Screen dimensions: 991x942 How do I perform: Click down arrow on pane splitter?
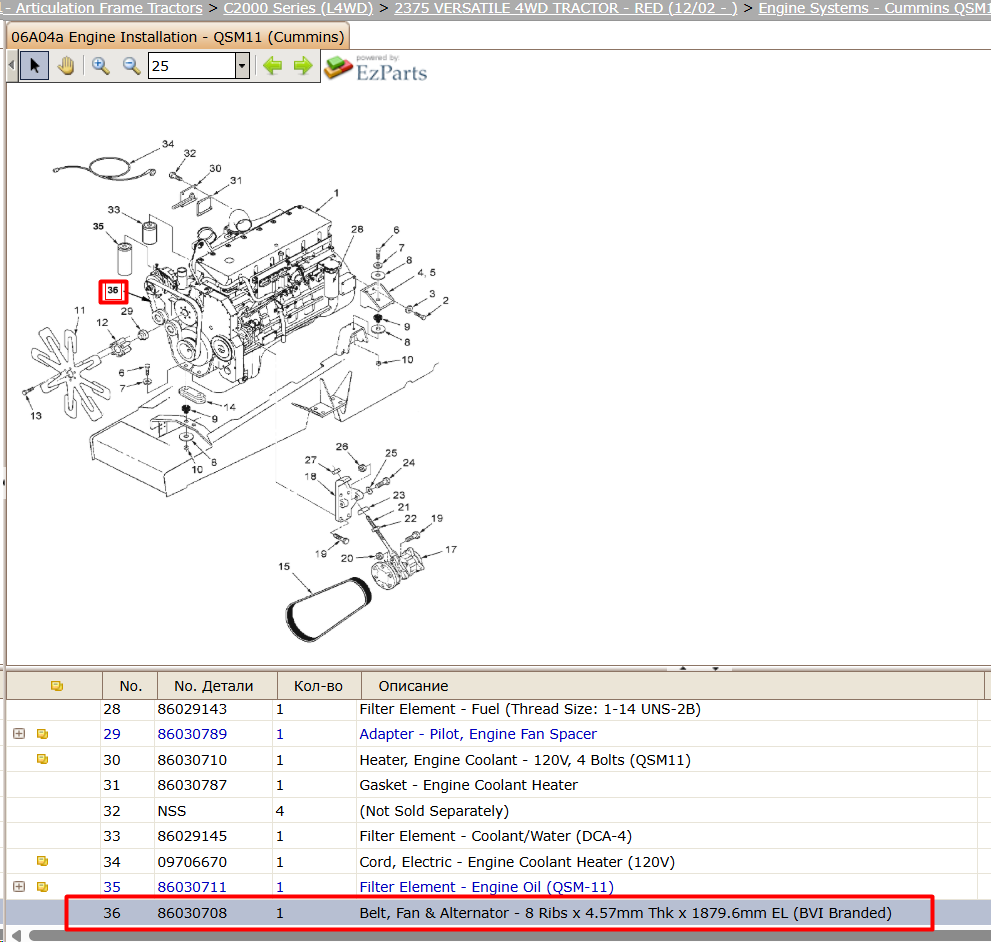tap(715, 668)
